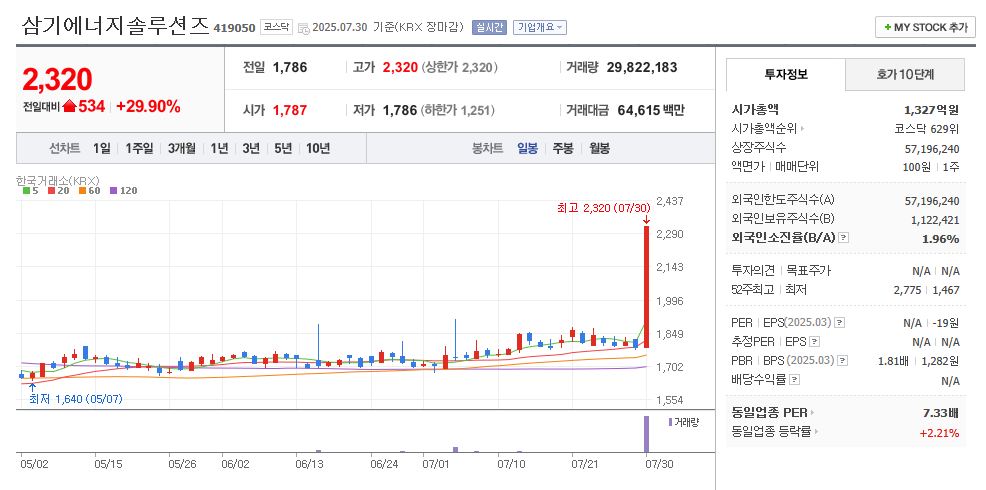Click the 코스닥 629위 rank value
Viewport: 986px width, 490px height.
927,129
